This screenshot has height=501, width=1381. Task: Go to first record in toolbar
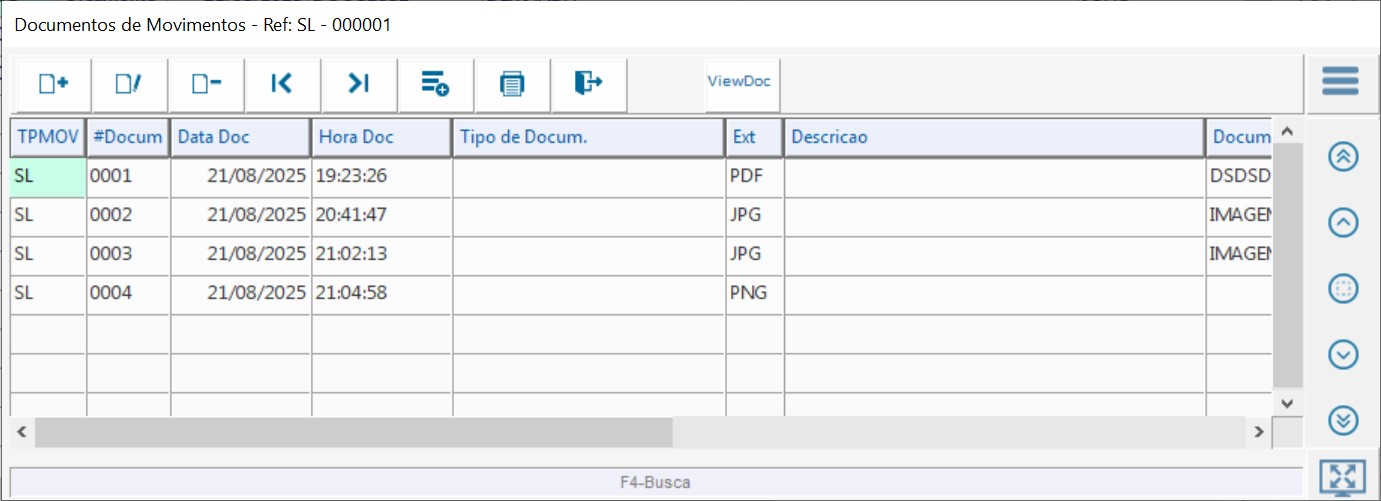click(x=282, y=84)
